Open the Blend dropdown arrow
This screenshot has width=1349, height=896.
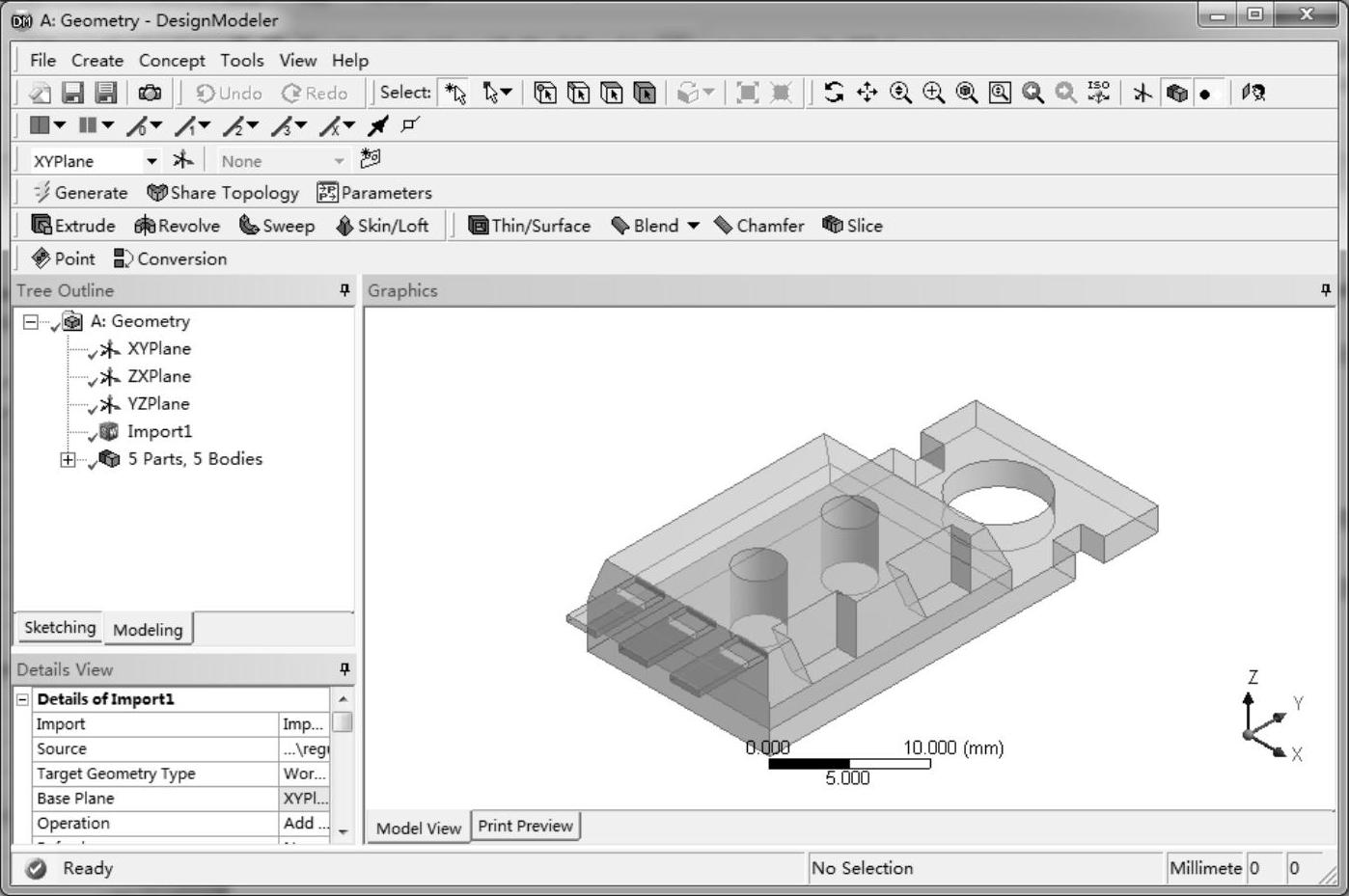point(693,226)
